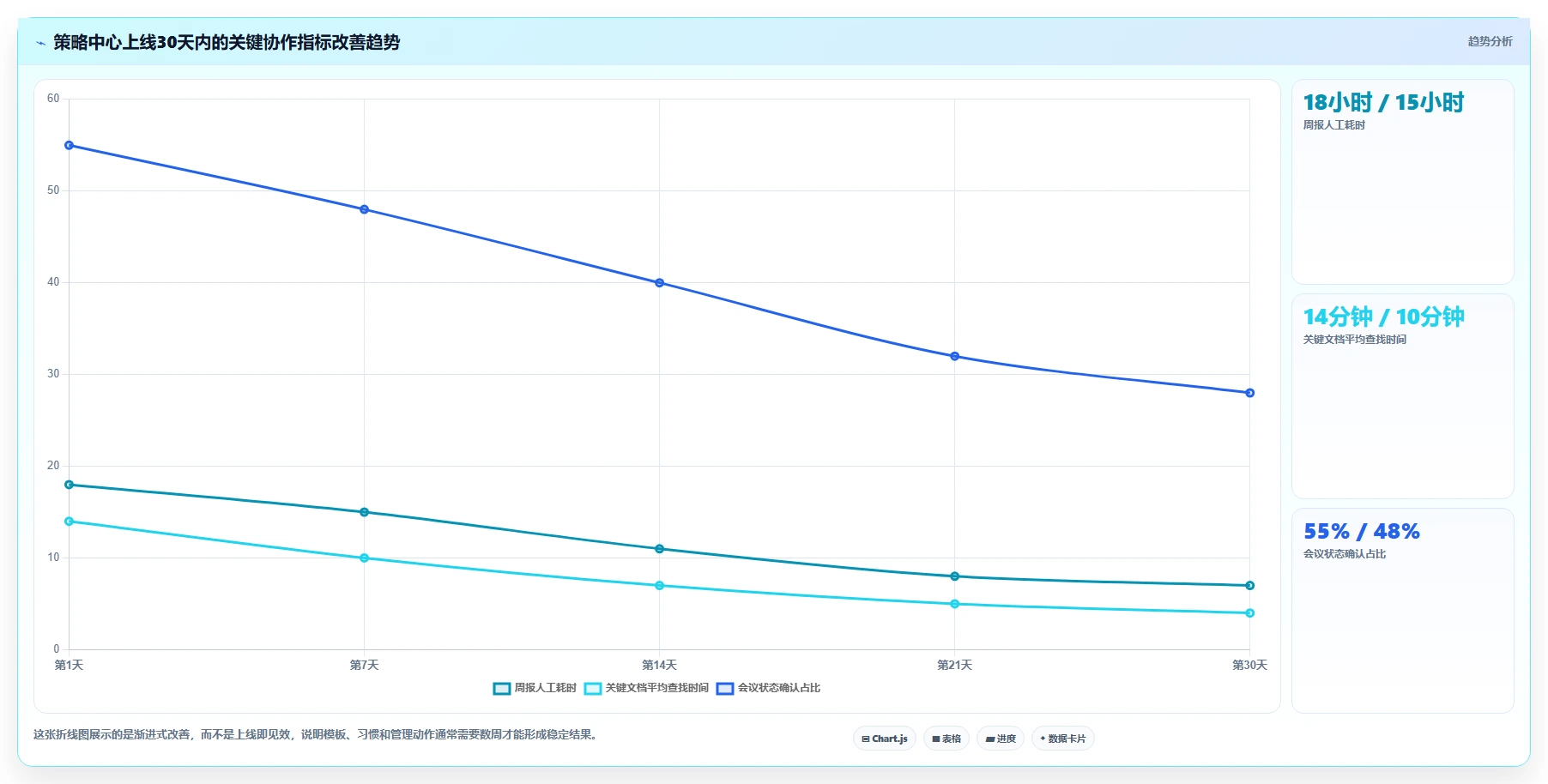Click the 20 y-axis tick label
This screenshot has width=1548, height=784.
coord(53,466)
